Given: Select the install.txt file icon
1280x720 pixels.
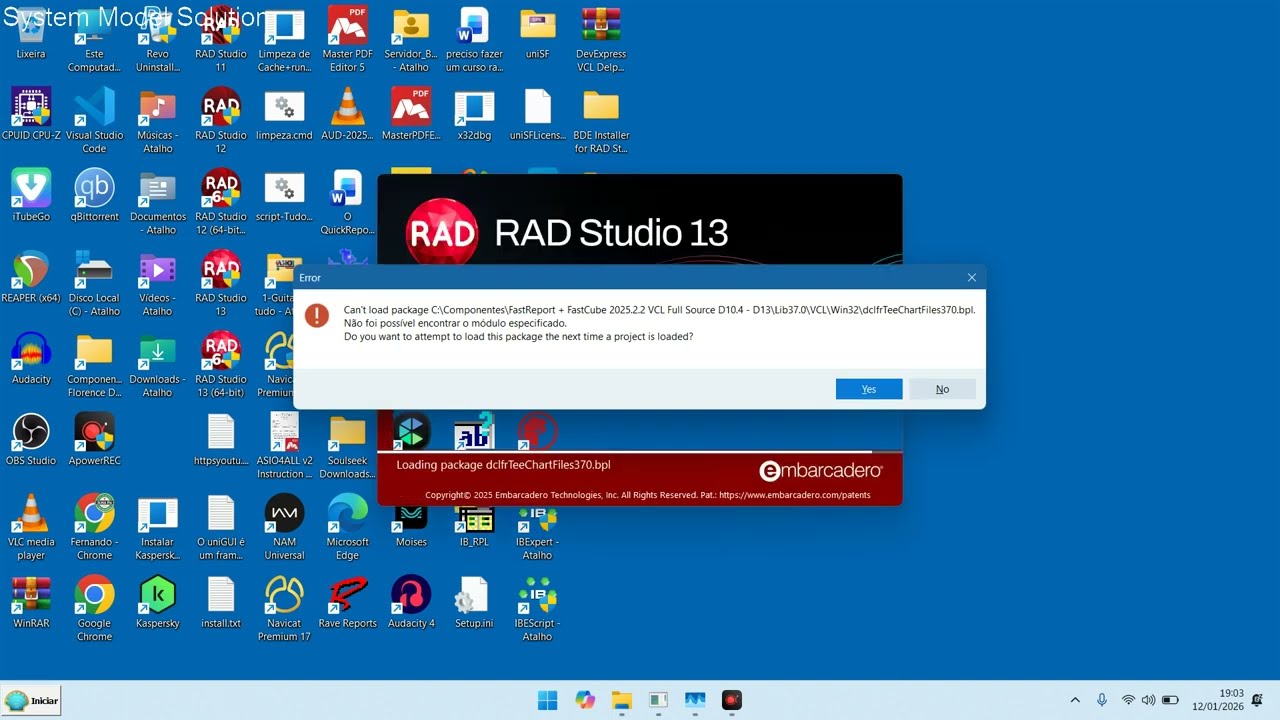Looking at the screenshot, I should click(x=220, y=601).
